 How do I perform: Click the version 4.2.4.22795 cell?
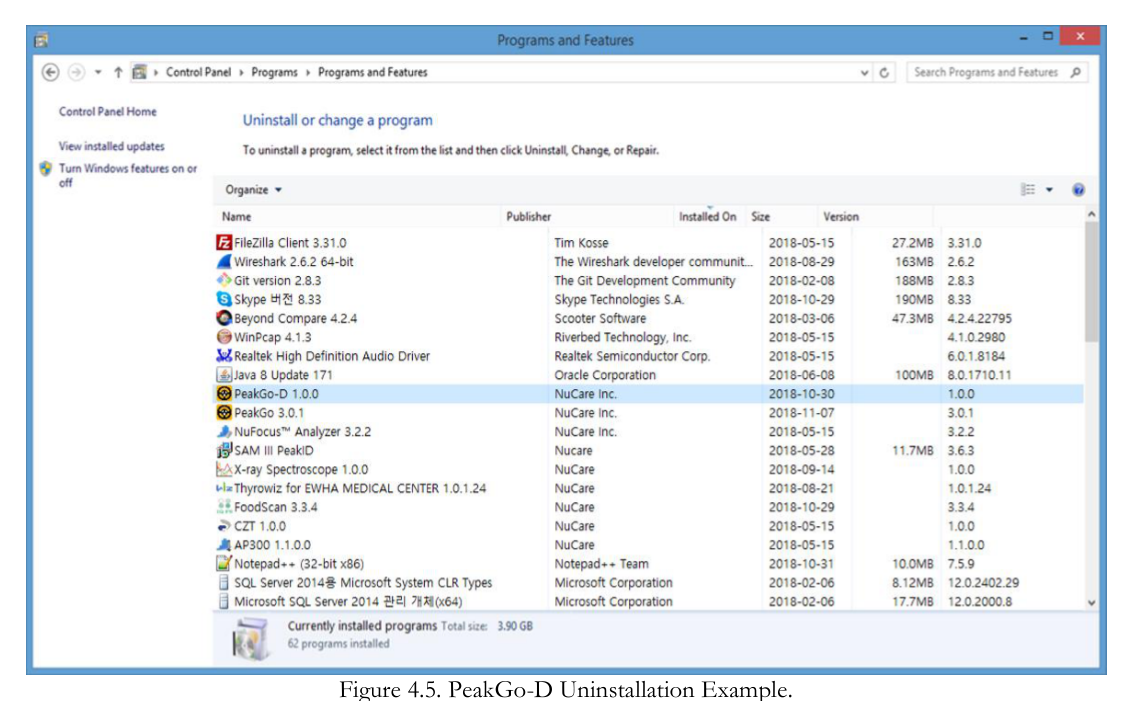pyautogui.click(x=980, y=318)
